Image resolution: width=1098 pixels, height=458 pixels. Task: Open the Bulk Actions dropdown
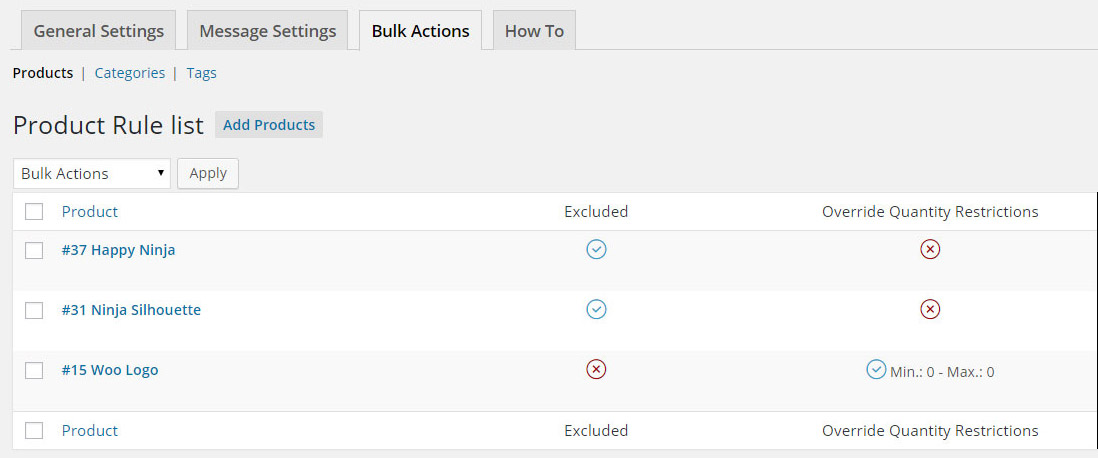[92, 173]
